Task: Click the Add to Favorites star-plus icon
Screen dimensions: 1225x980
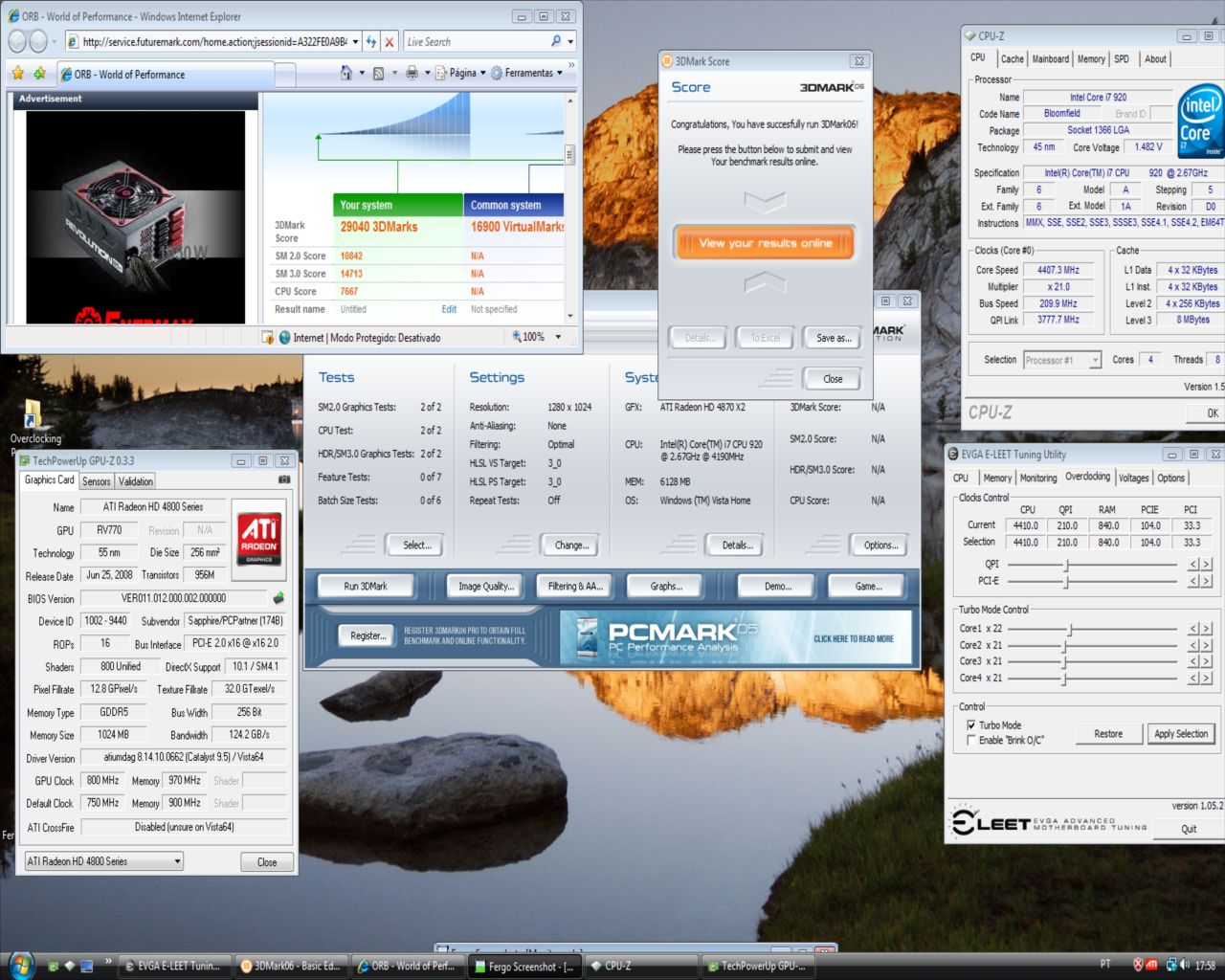Action: 39,73
